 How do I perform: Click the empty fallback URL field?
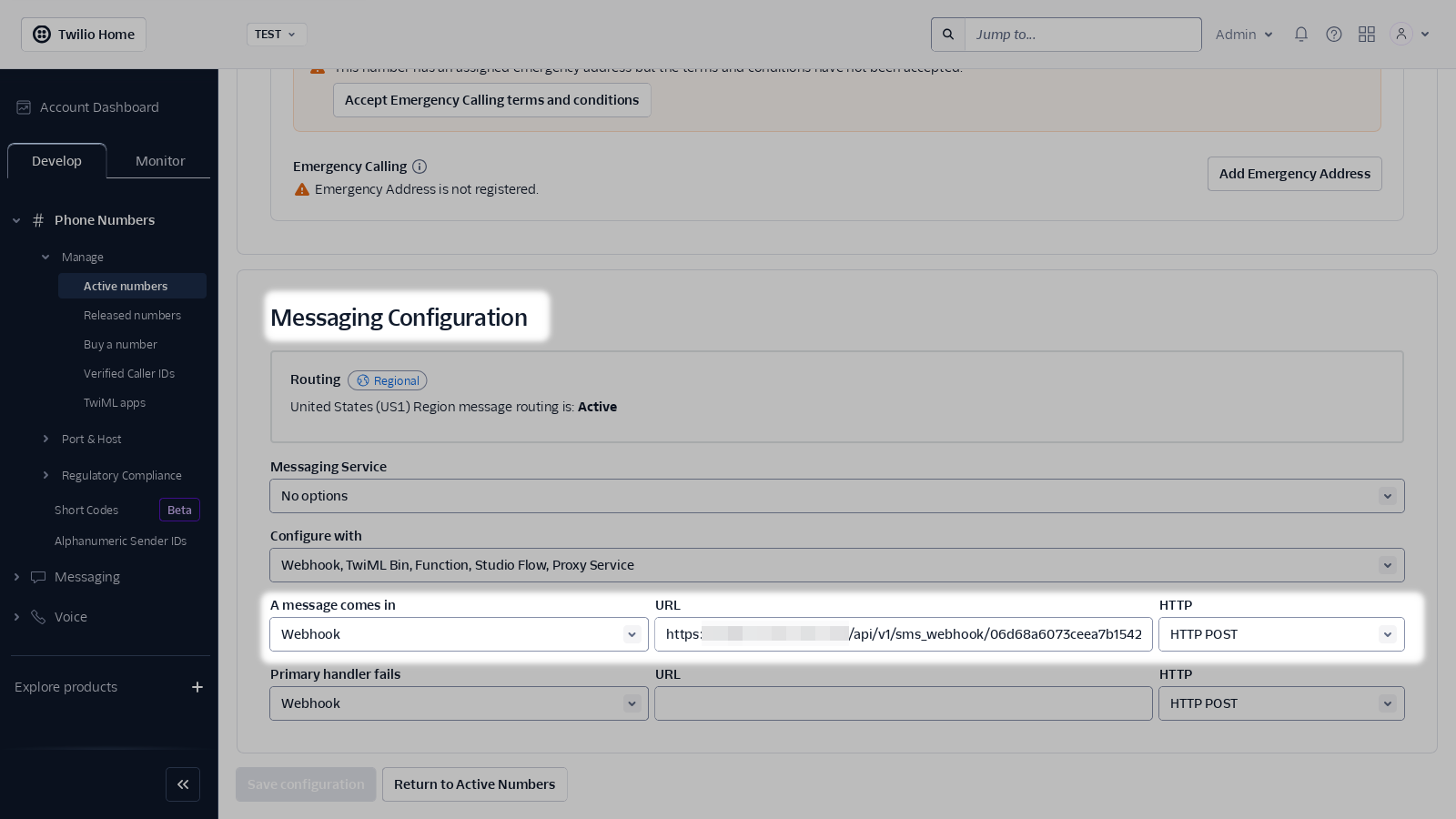[x=904, y=703]
